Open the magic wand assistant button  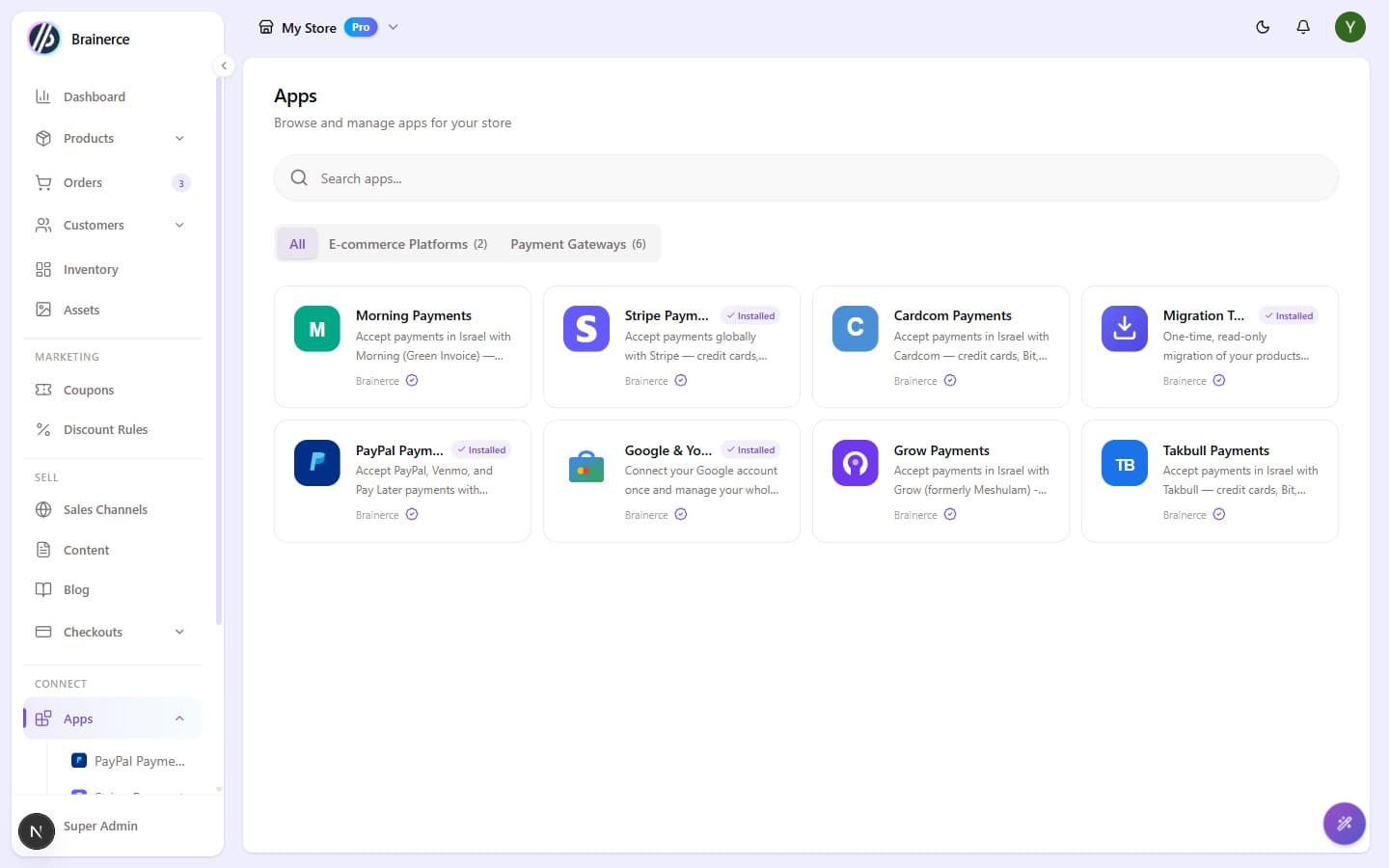point(1345,824)
